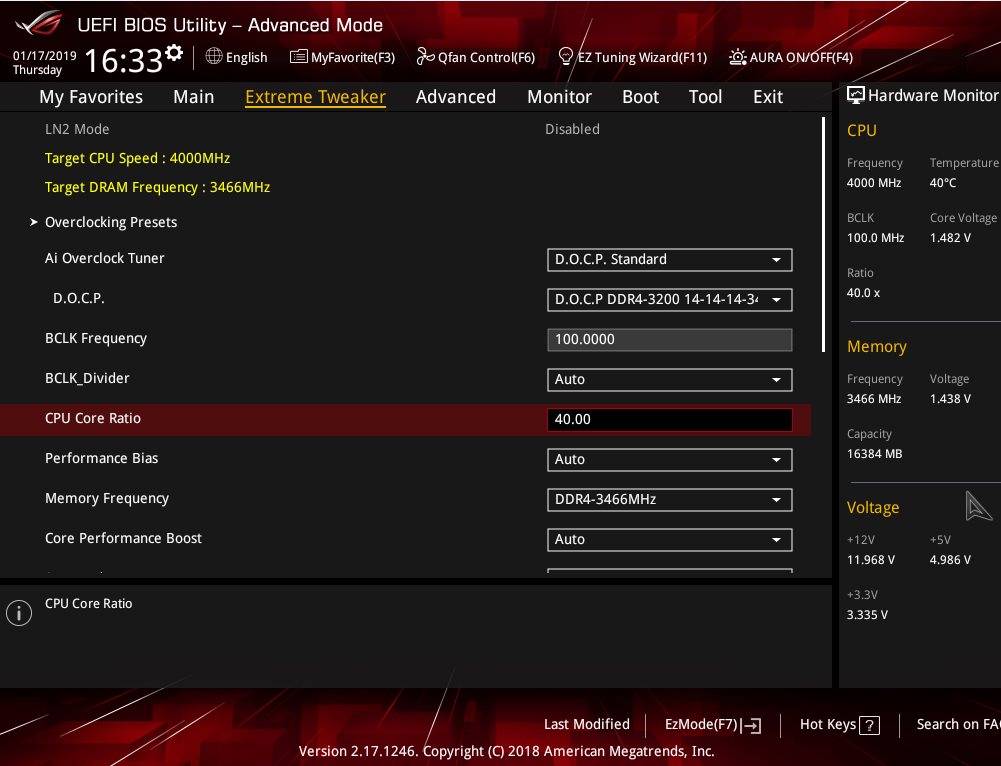Click the settings list vertical scrollbar

click(x=824, y=235)
